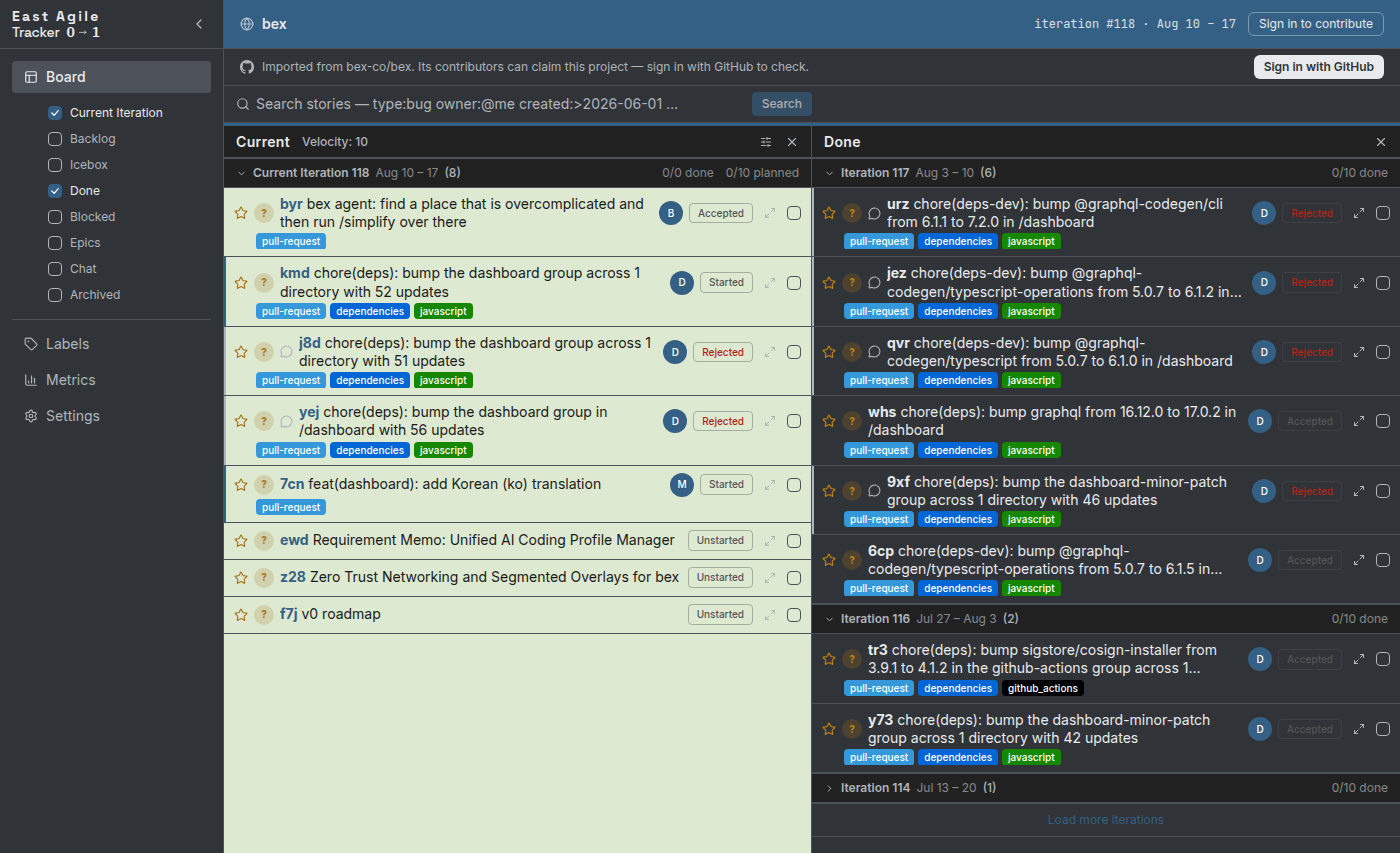
Task: Open the comments on 9xf story
Action: [875, 491]
